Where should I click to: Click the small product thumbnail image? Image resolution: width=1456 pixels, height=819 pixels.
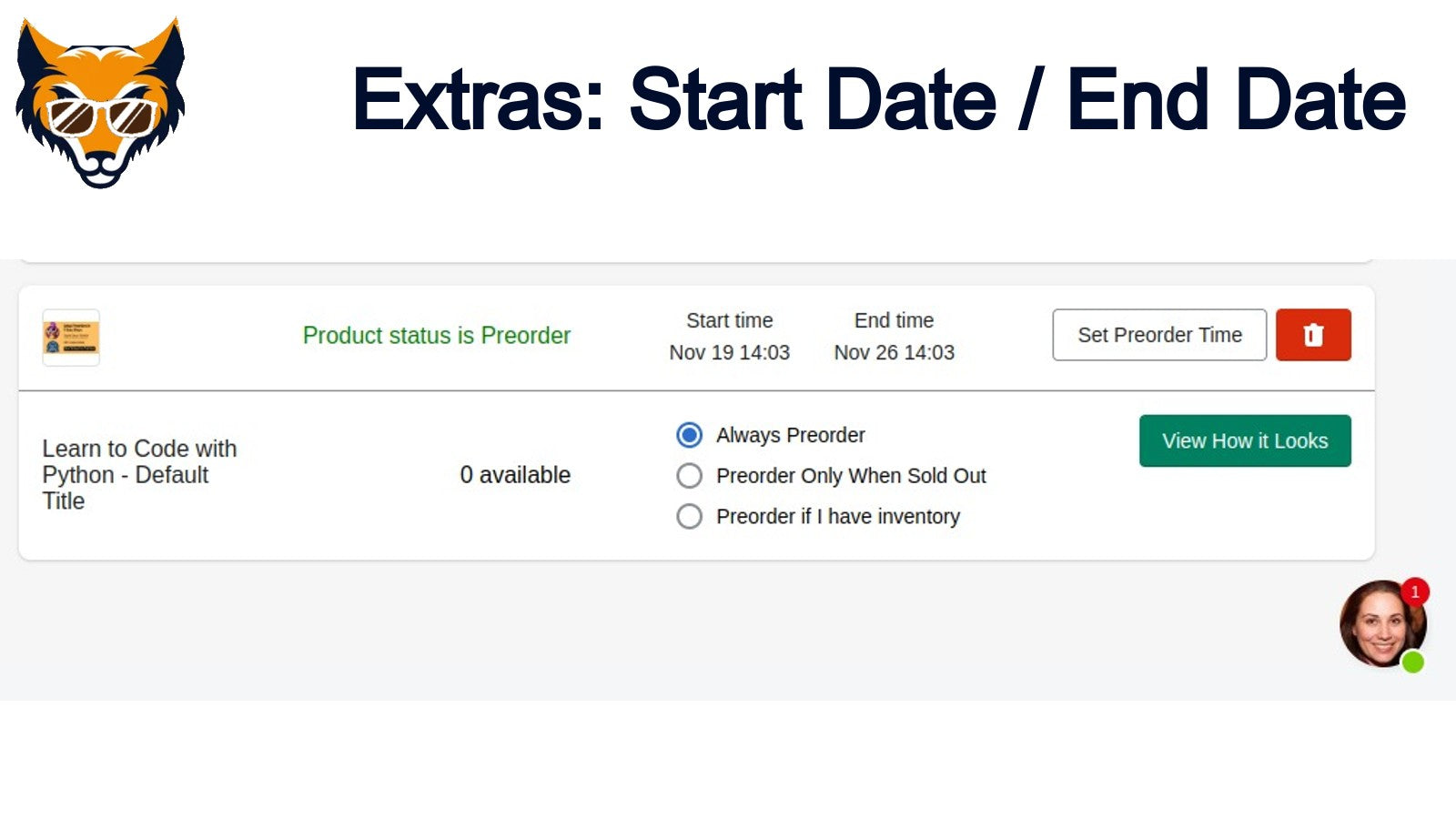coord(71,338)
